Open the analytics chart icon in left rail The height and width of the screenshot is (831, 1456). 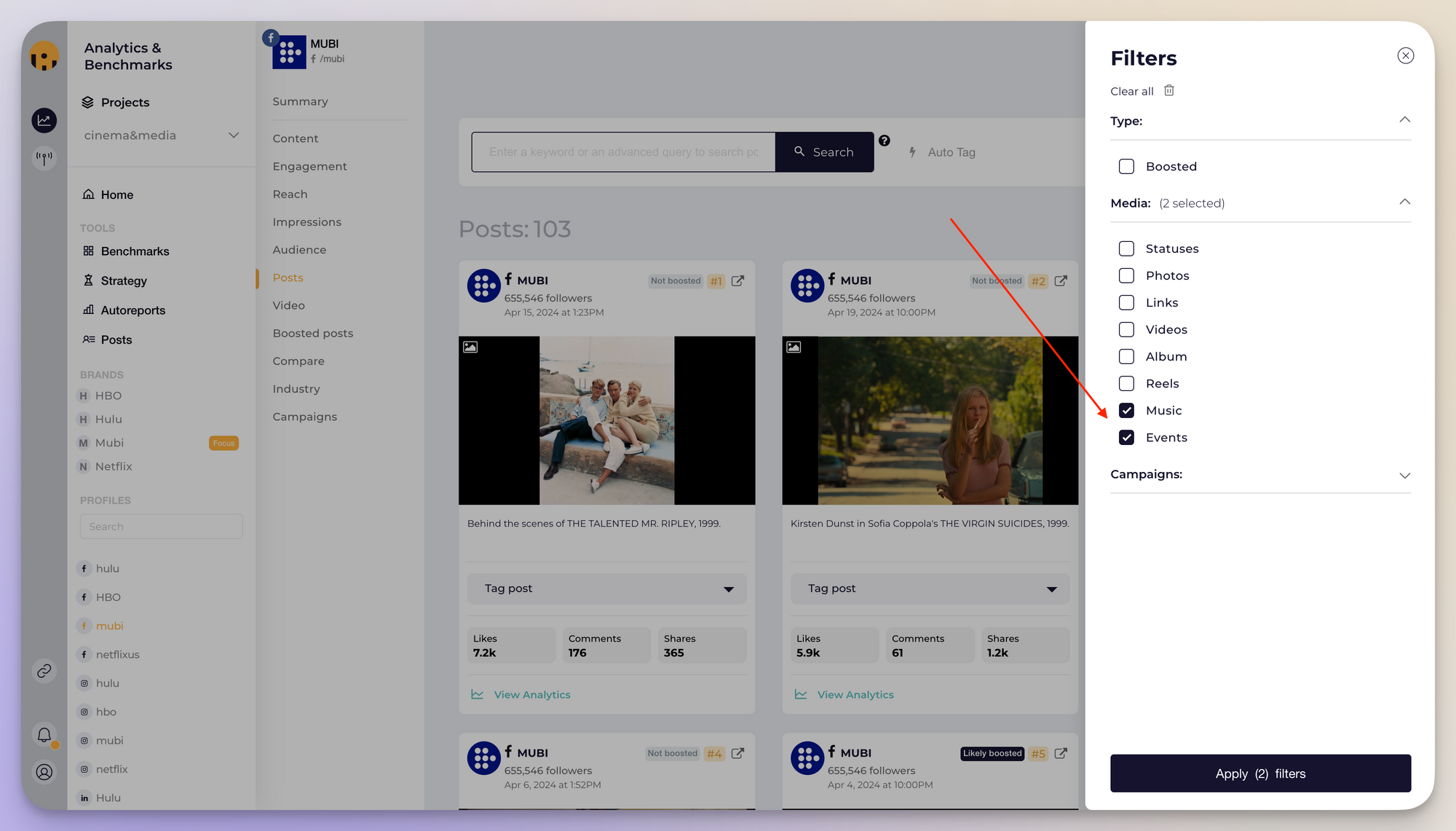coord(44,120)
